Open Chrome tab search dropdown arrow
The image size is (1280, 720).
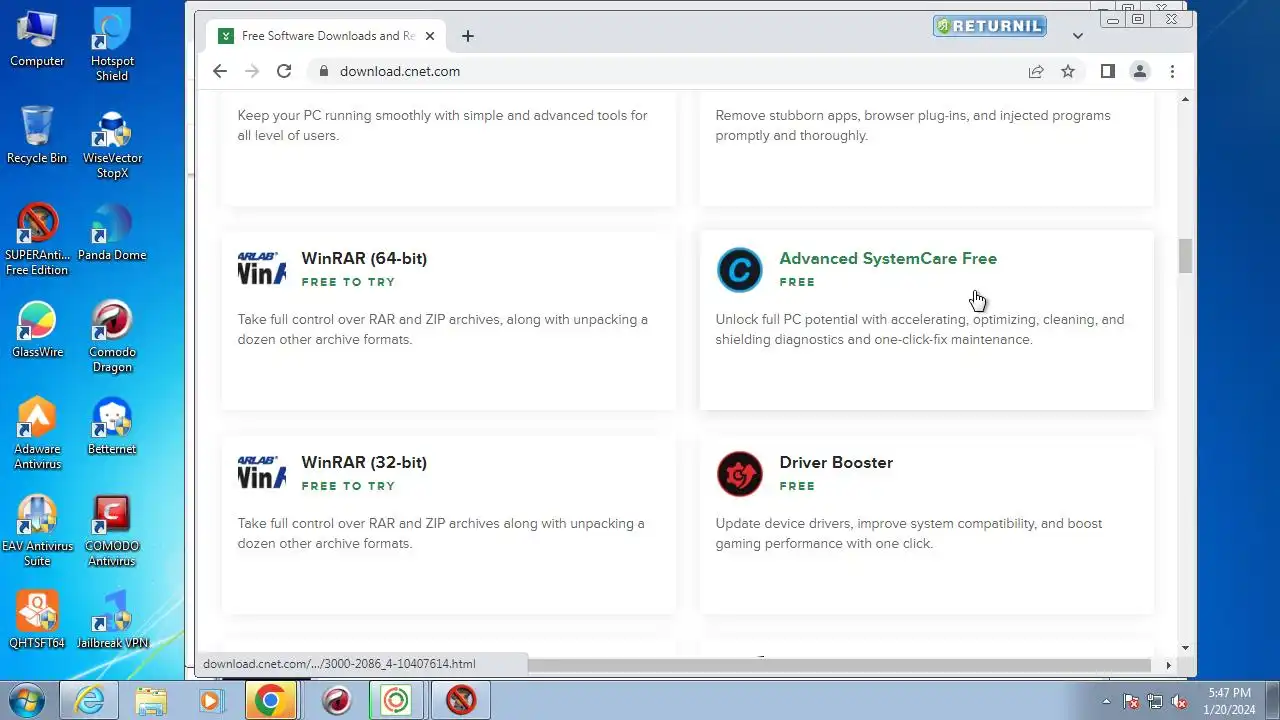pyautogui.click(x=1077, y=36)
